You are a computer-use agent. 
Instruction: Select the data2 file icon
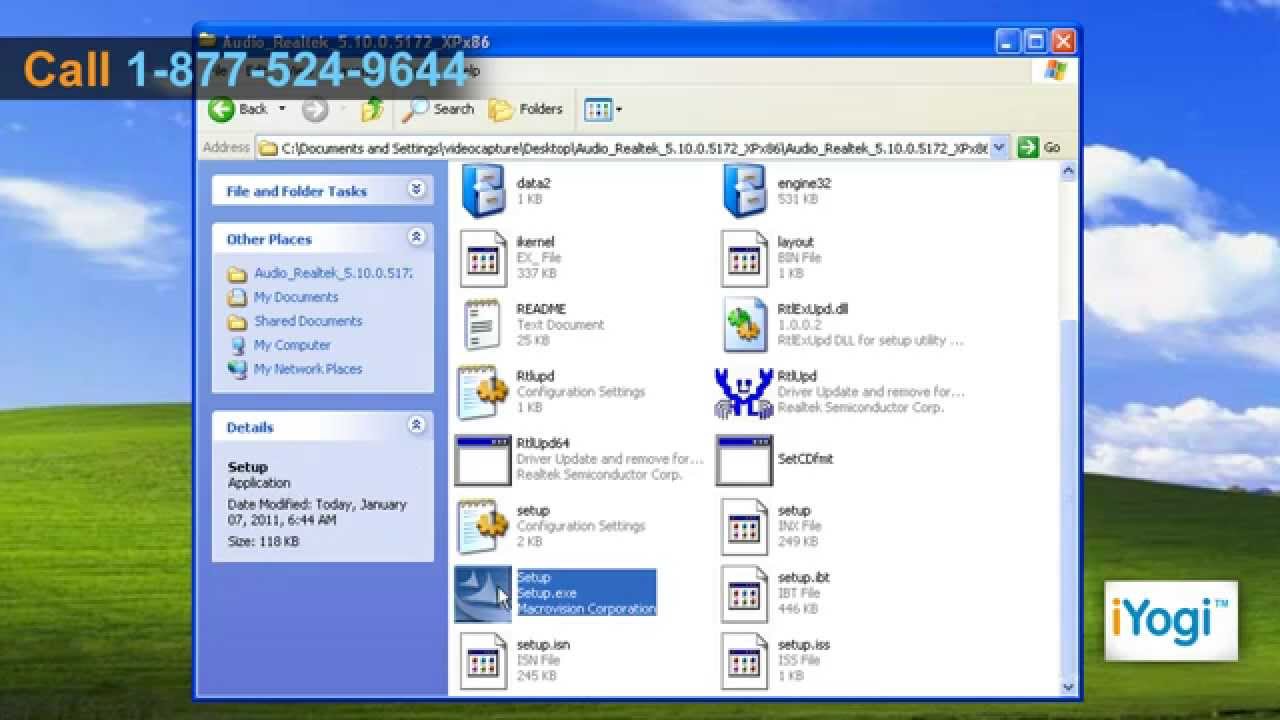[x=483, y=192]
